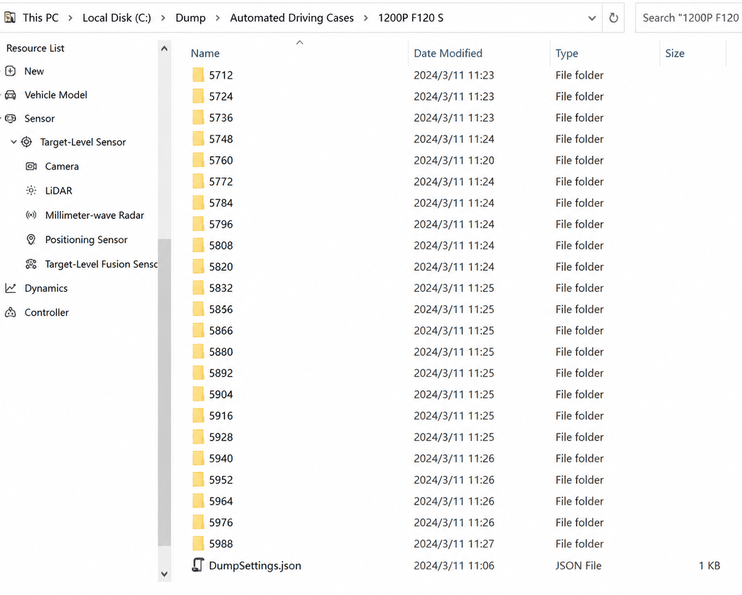Click the New plus icon
The image size is (742, 595).
click(10, 71)
